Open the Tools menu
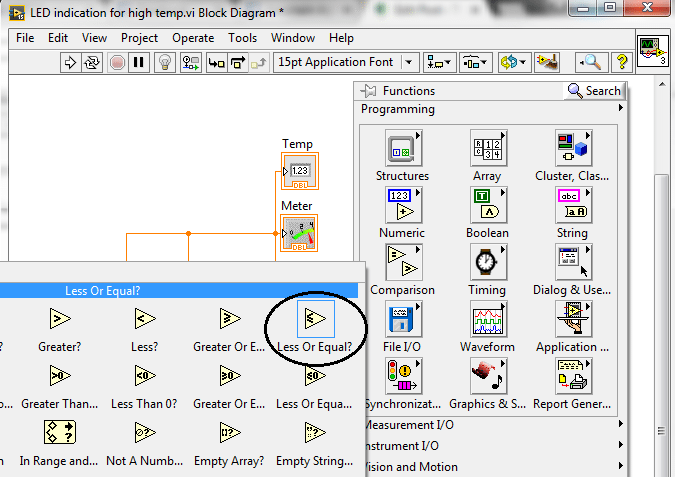The width and height of the screenshot is (675, 477). [x=242, y=38]
